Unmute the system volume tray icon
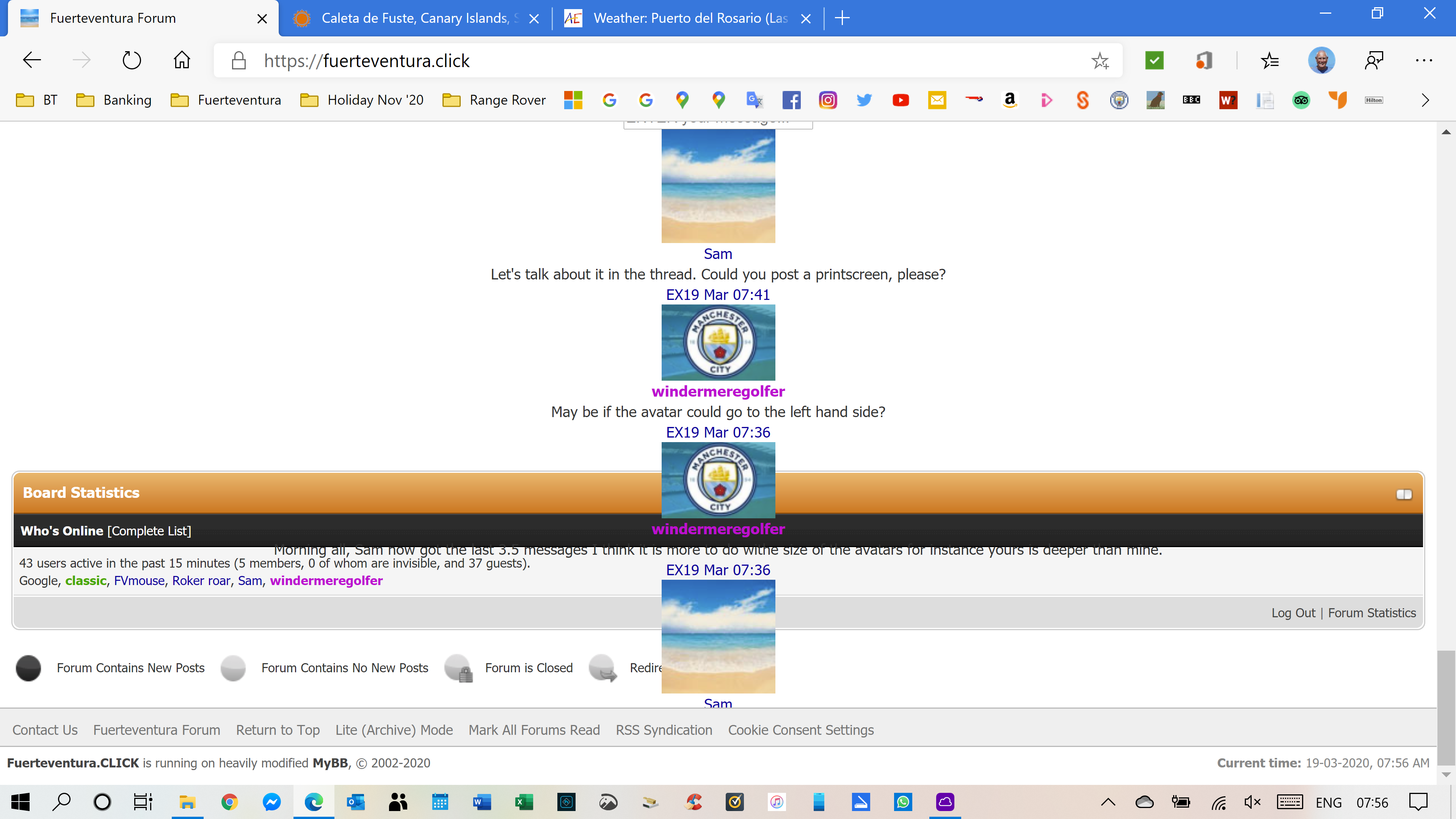The image size is (1456, 819). 1252,802
